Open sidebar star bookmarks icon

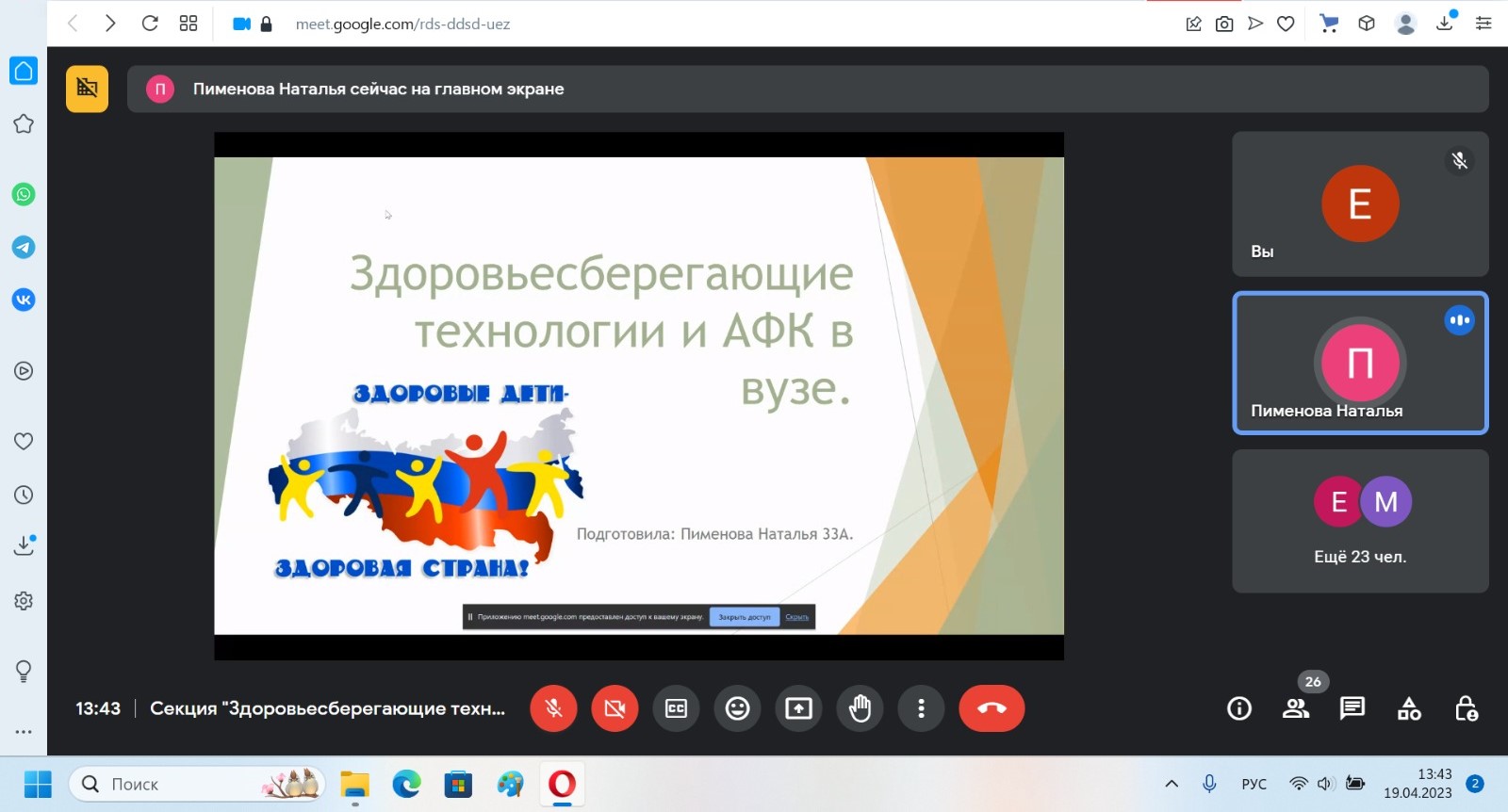click(24, 123)
